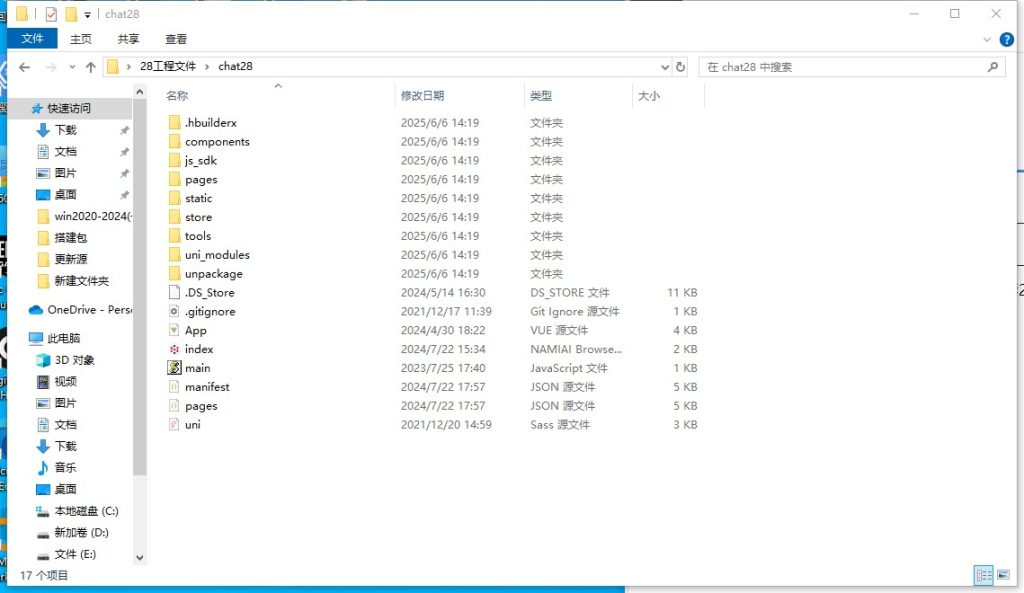Expand the address bar history dropdown
This screenshot has height=593, width=1024.
point(666,67)
